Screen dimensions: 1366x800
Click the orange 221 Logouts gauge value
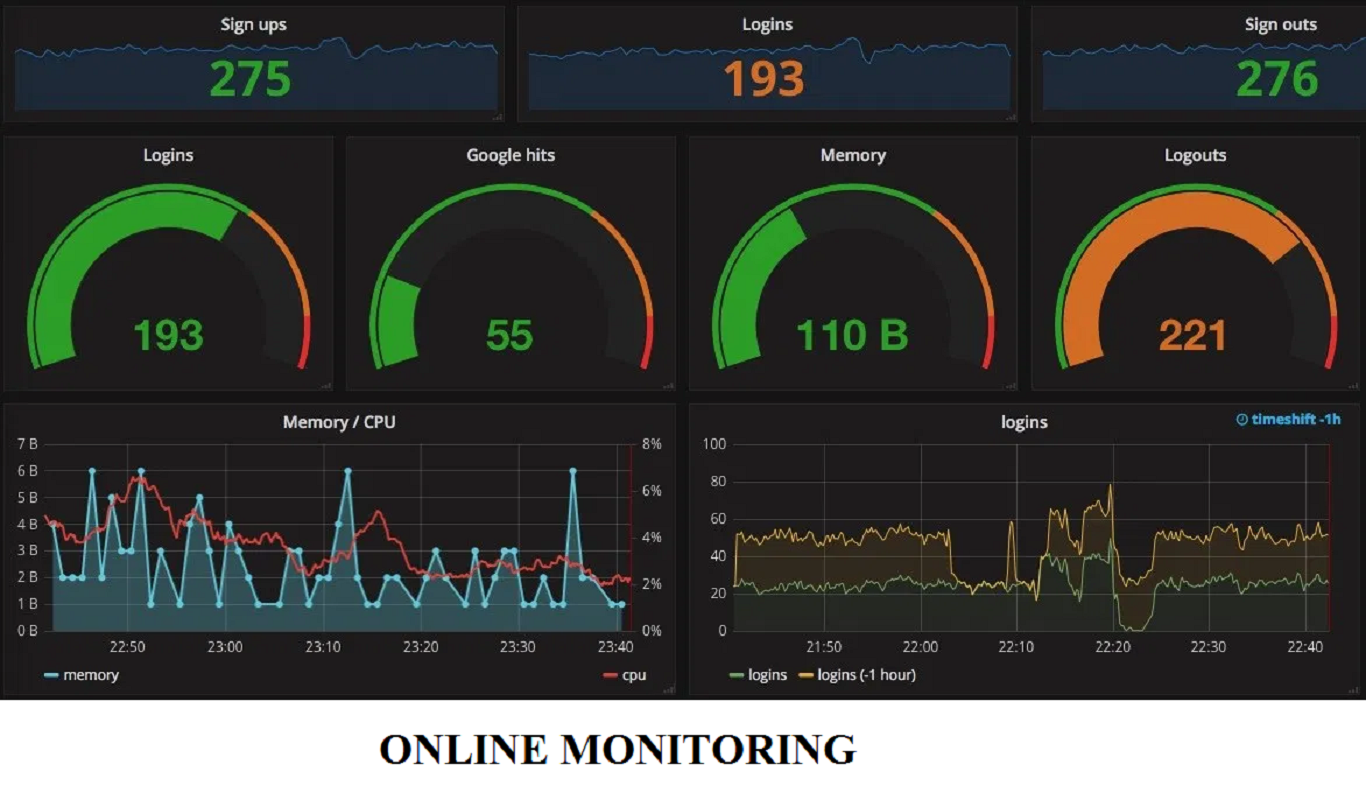coord(1193,336)
